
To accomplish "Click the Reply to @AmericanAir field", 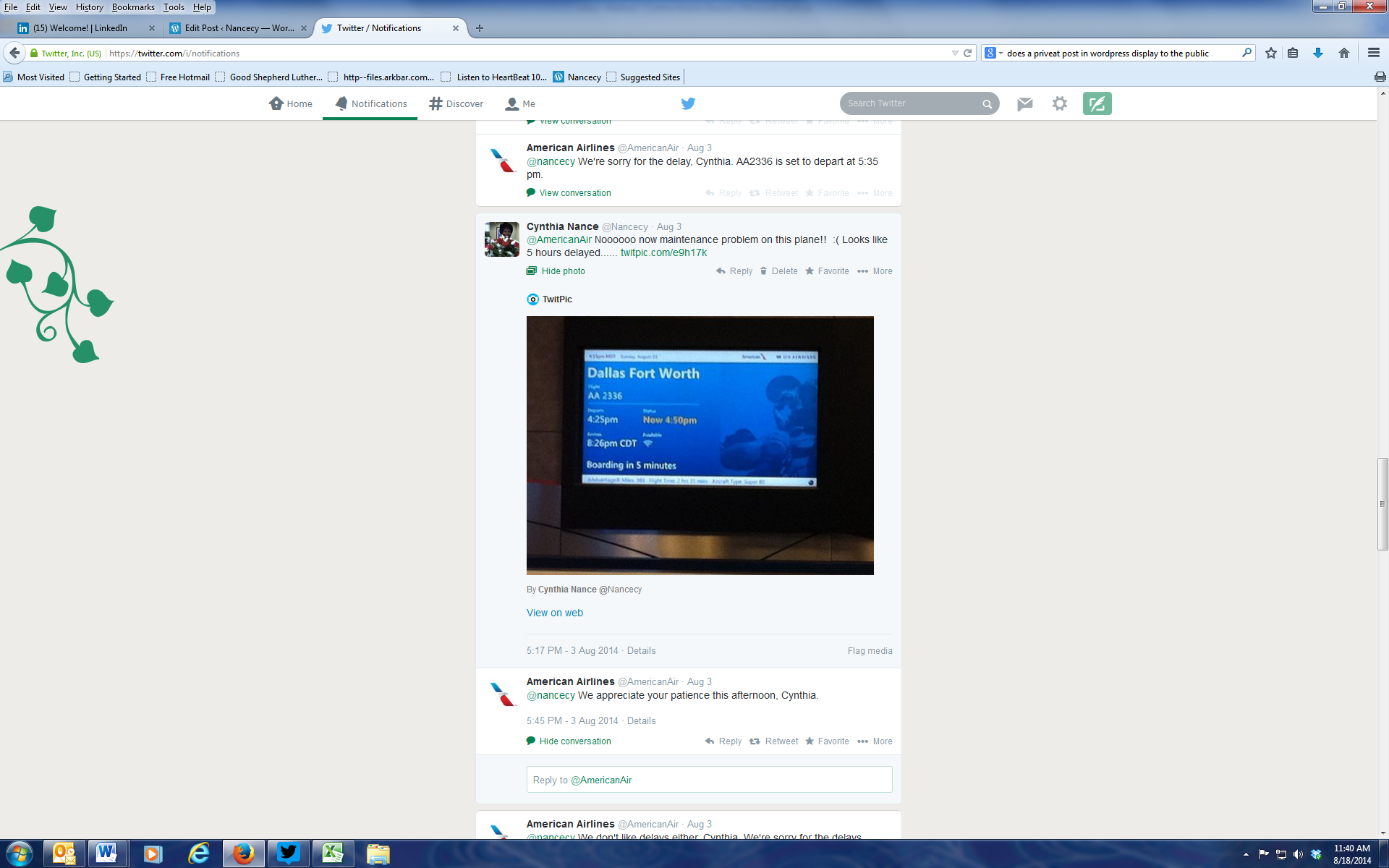I will (709, 780).
